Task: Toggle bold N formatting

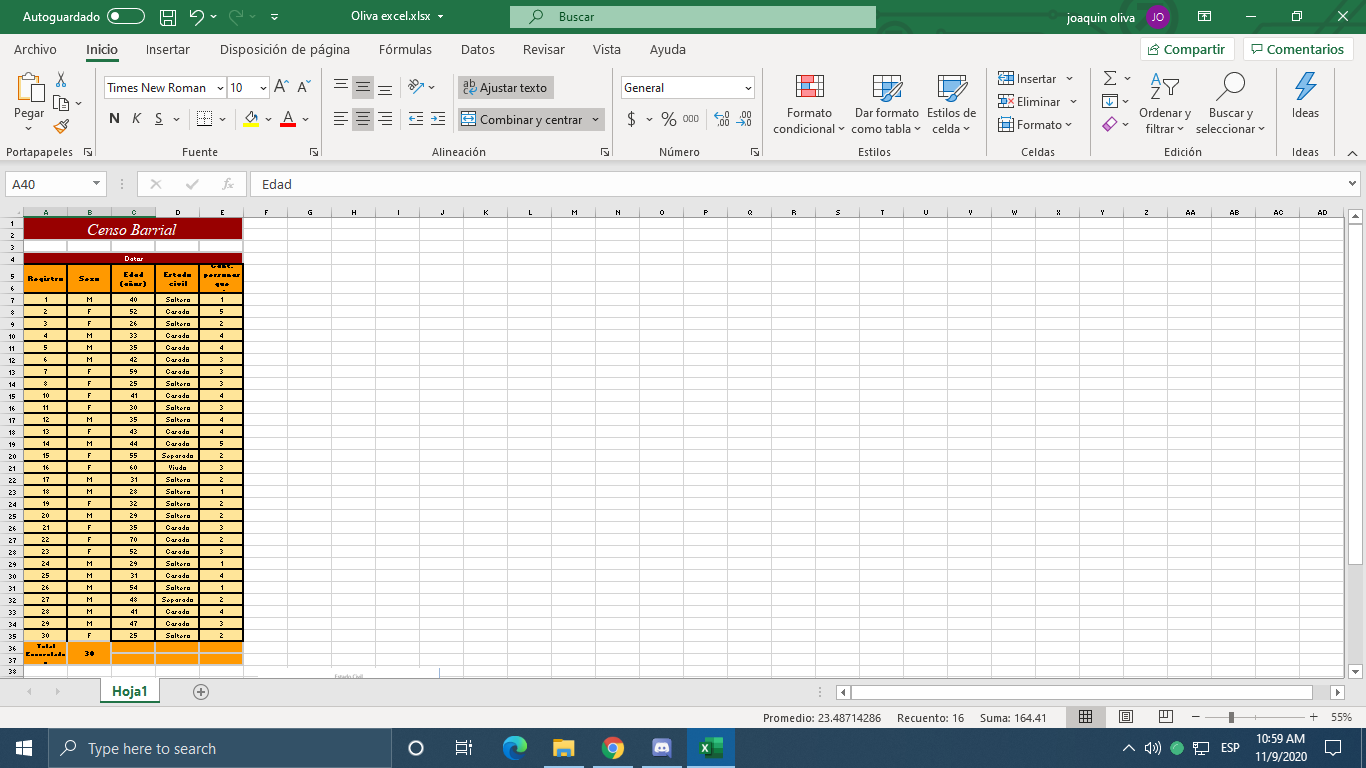Action: coord(114,119)
